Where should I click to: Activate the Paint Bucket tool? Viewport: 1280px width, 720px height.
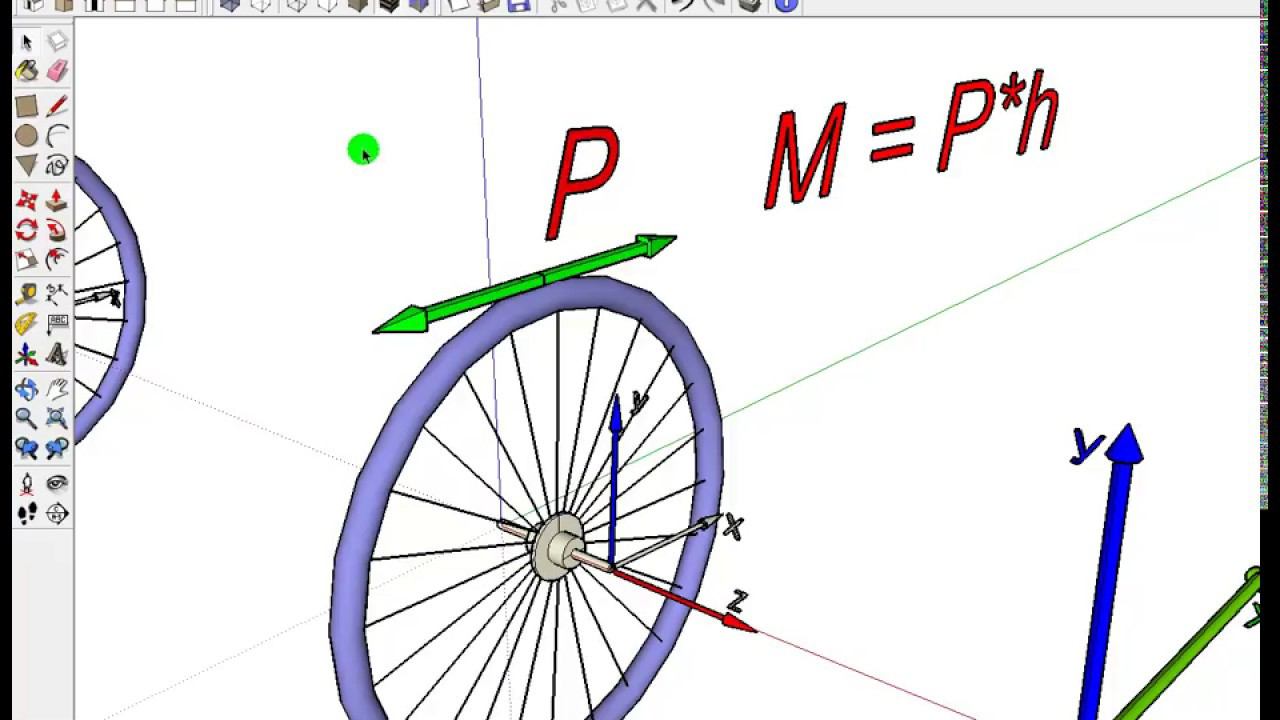(x=27, y=71)
